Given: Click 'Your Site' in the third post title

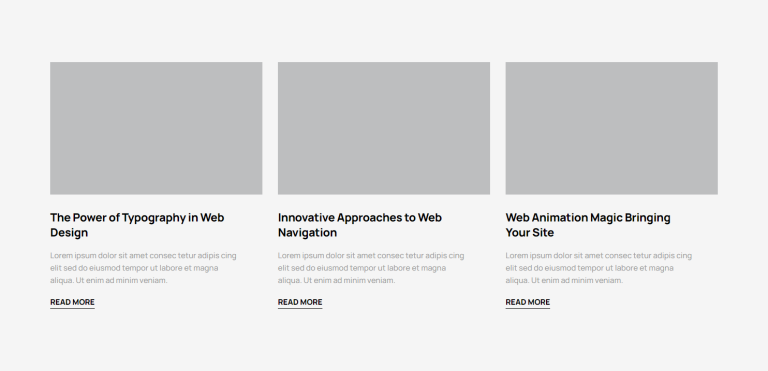Looking at the screenshot, I should [x=529, y=233].
